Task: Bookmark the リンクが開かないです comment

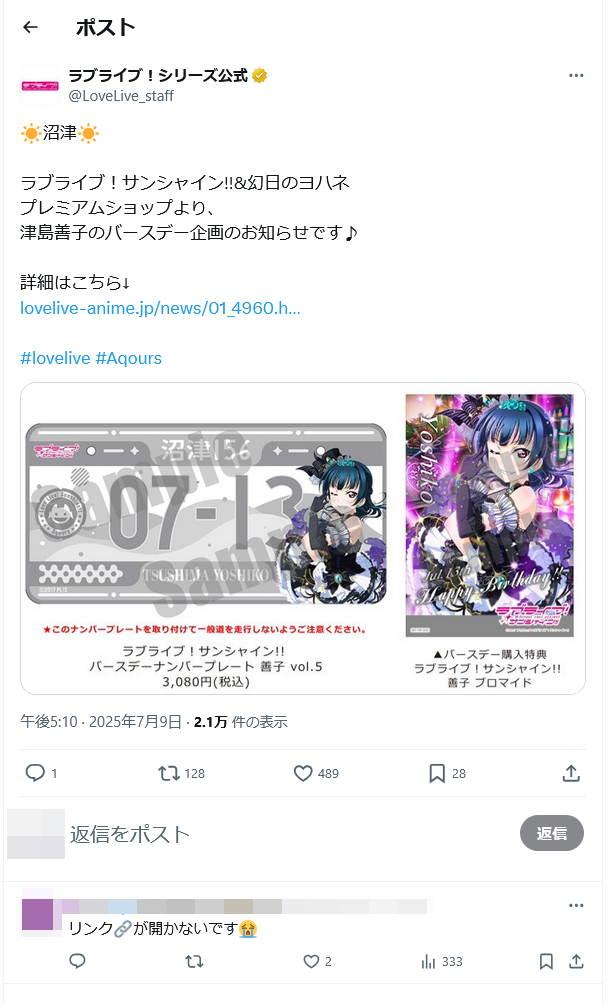Action: coord(546,961)
